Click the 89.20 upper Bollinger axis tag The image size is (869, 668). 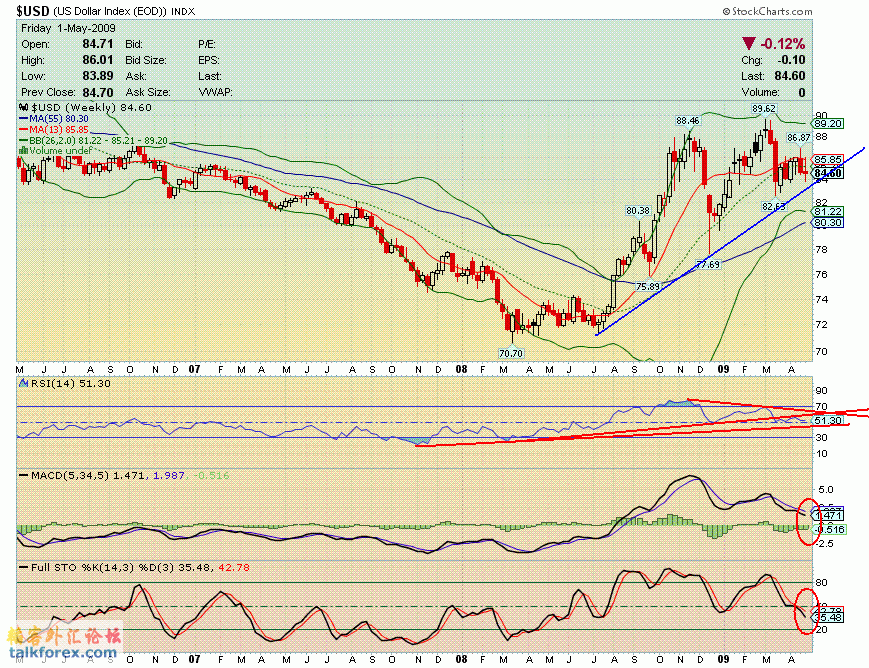(x=830, y=123)
